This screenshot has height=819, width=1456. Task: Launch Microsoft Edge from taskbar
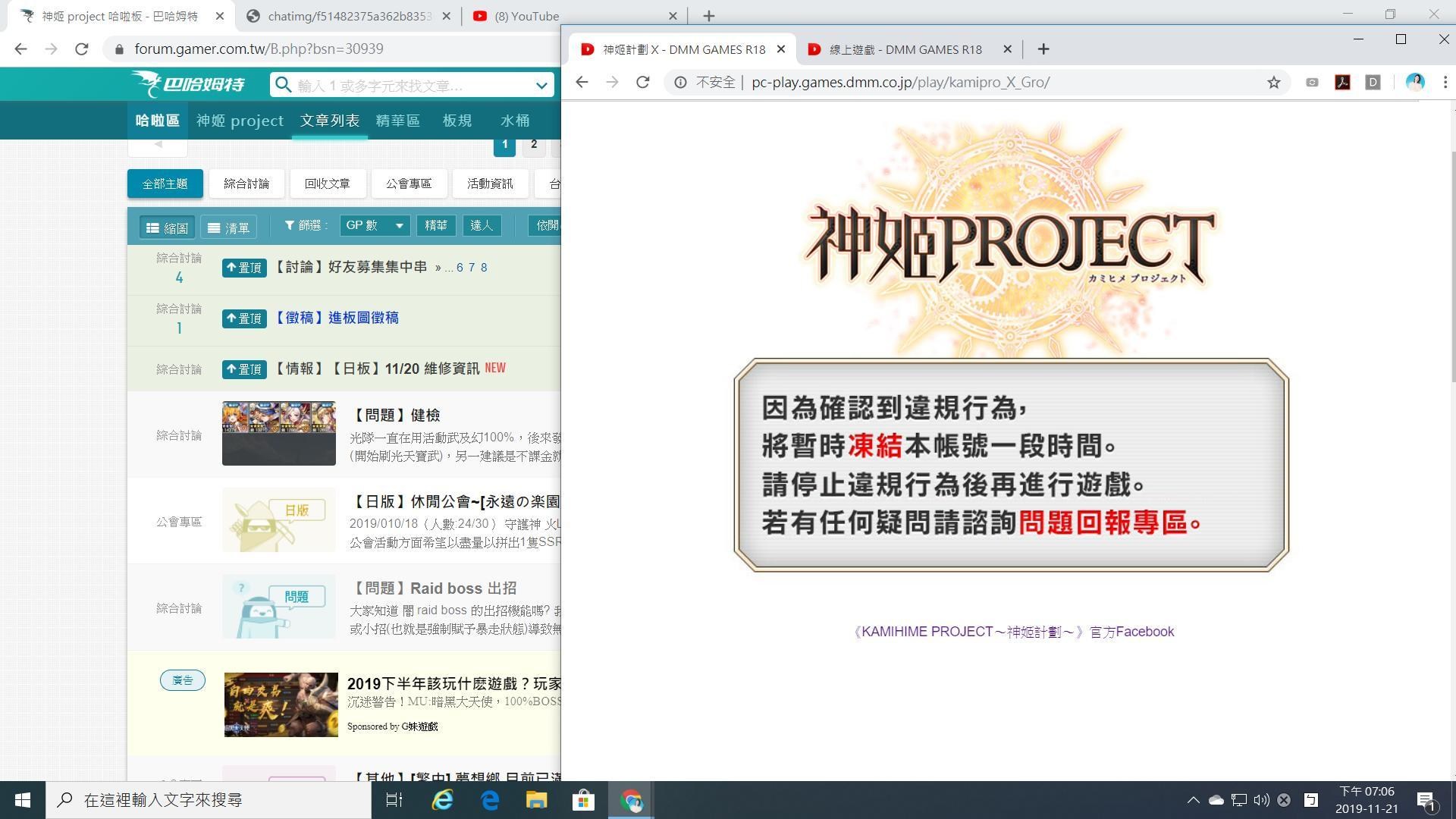[490, 800]
